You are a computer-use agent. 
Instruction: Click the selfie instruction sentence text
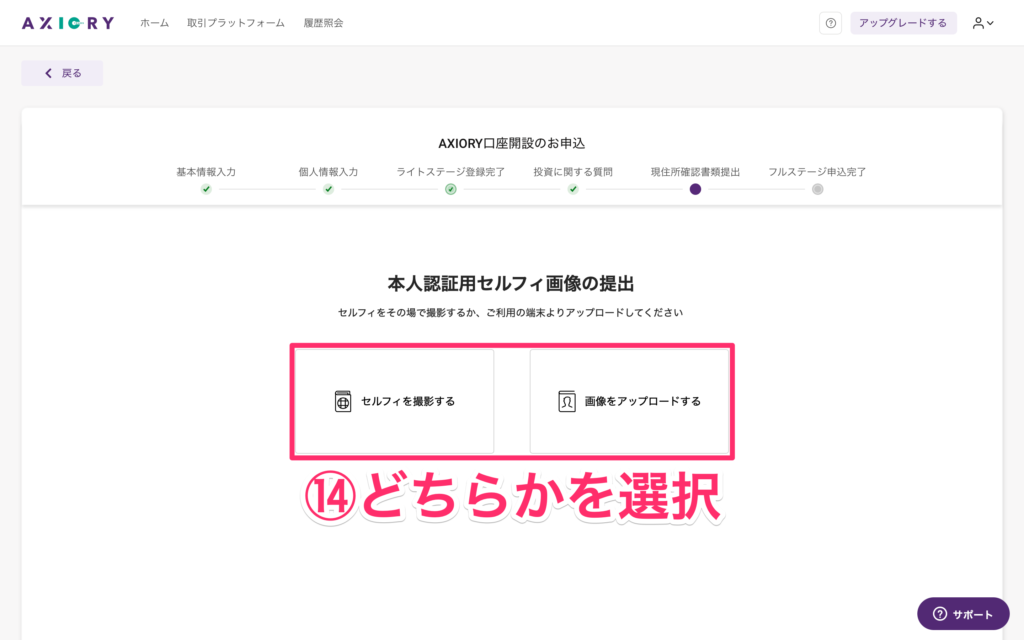pyautogui.click(x=510, y=313)
